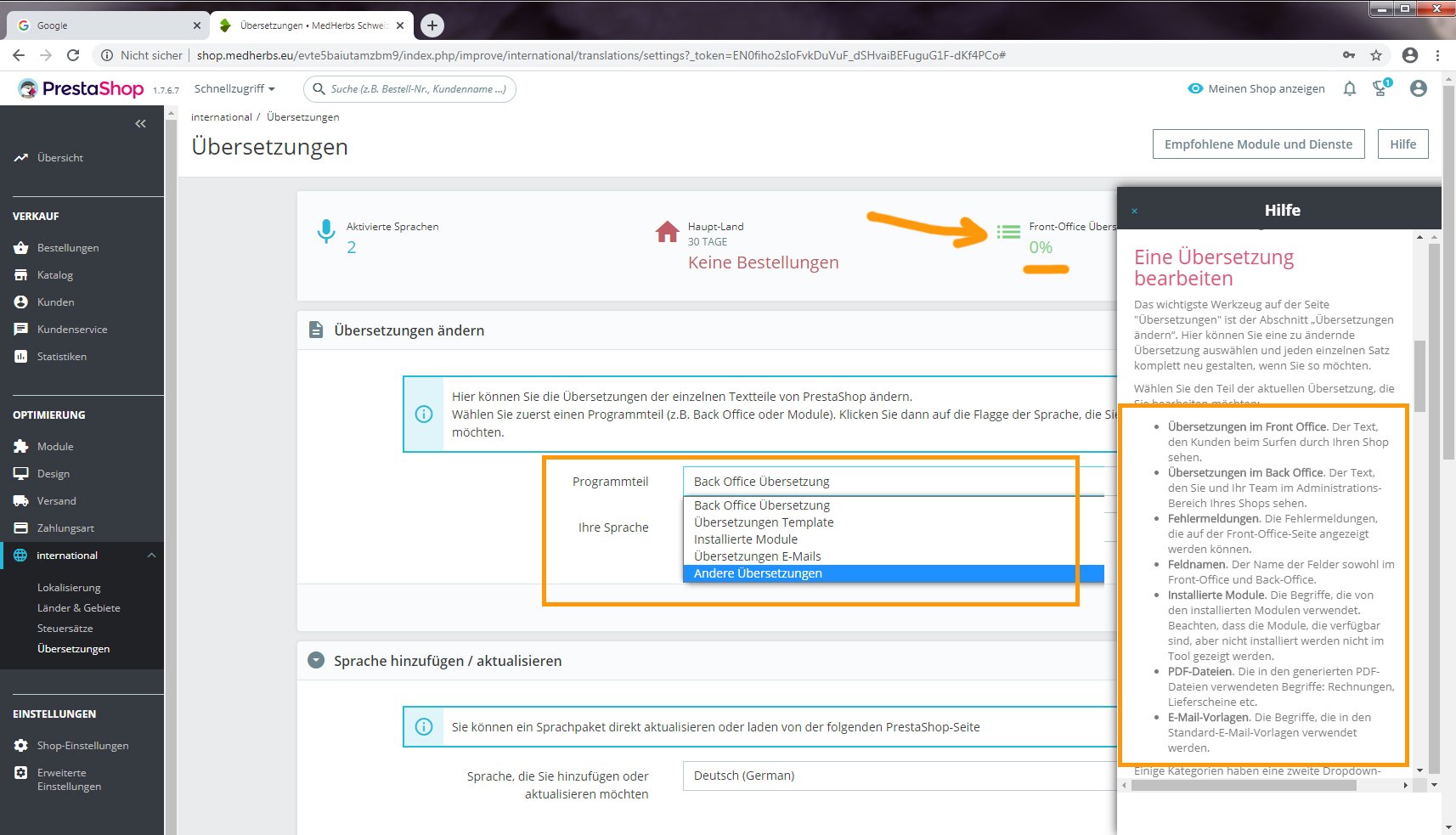Click the Übersetzungen ändern document icon

point(316,330)
